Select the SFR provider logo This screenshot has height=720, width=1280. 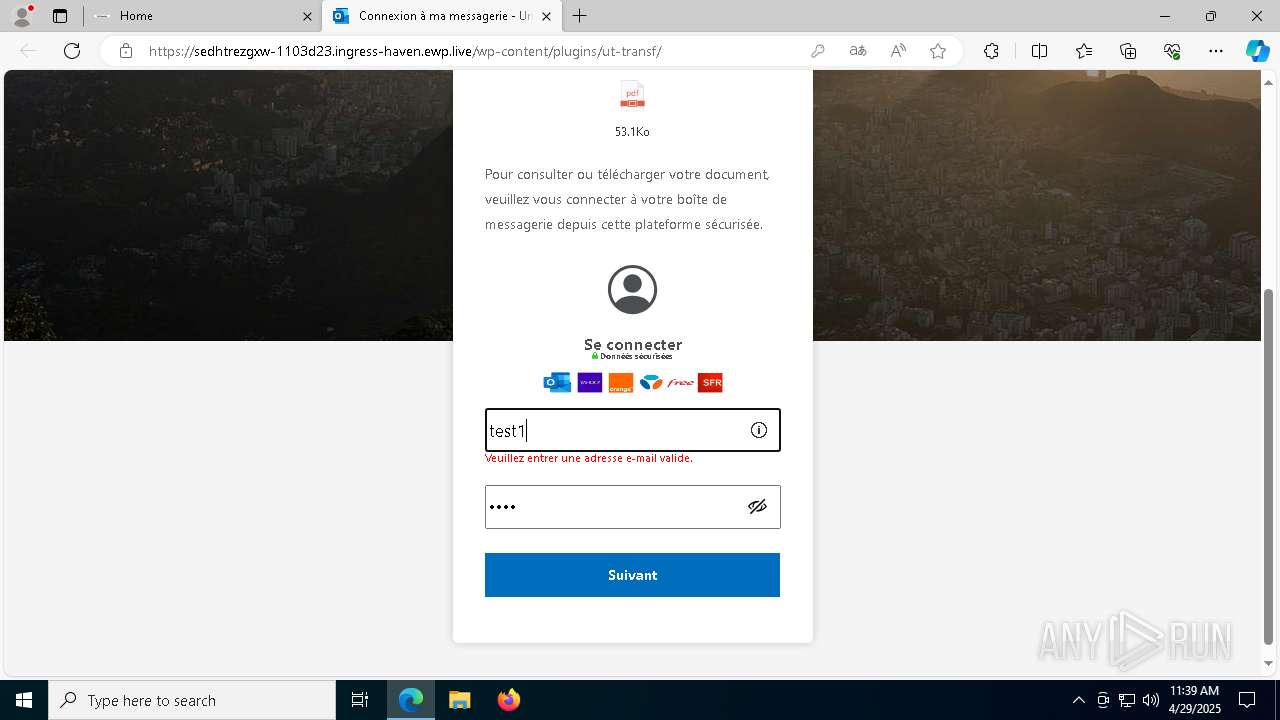pos(710,382)
